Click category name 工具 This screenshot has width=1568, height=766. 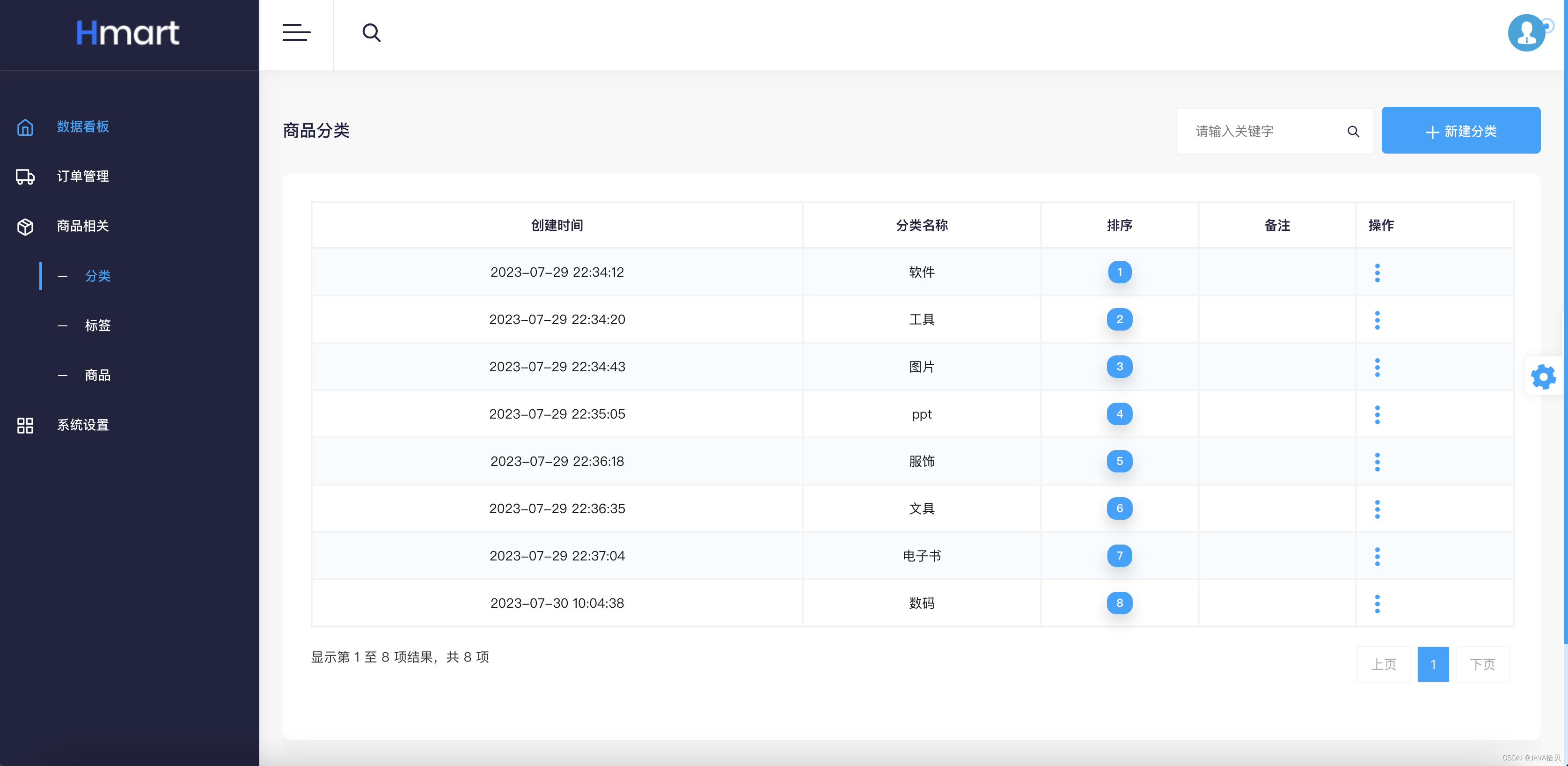922,320
